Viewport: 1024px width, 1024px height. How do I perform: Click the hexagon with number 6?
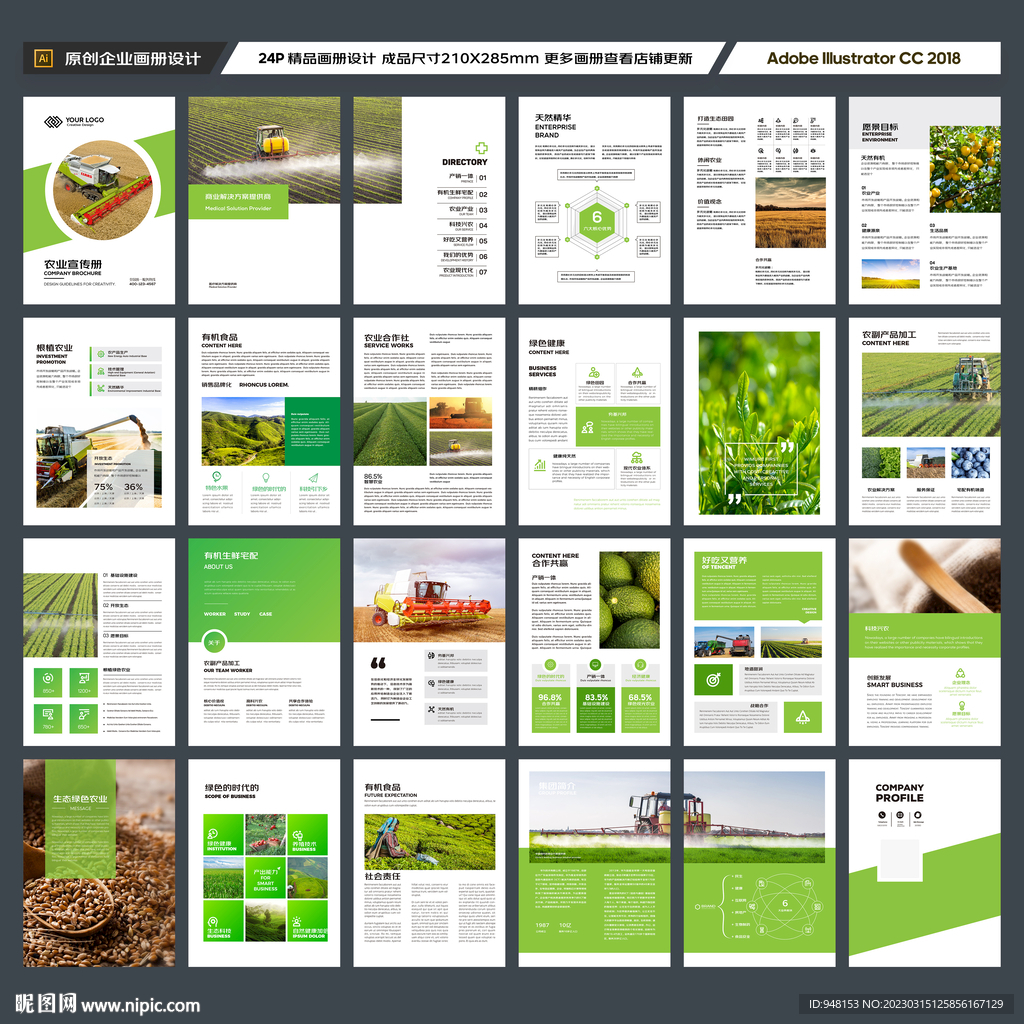[597, 219]
